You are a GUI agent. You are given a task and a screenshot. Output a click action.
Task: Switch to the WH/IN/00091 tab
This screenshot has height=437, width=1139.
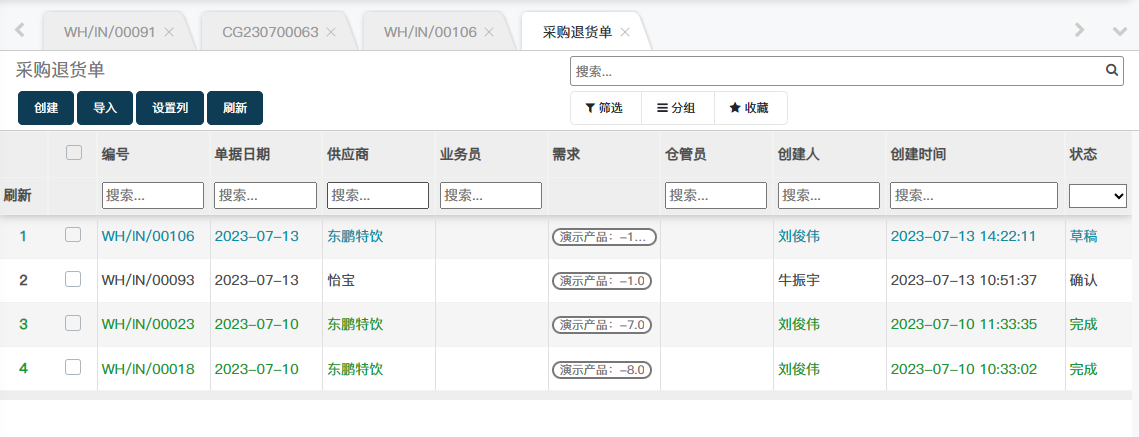coord(109,32)
